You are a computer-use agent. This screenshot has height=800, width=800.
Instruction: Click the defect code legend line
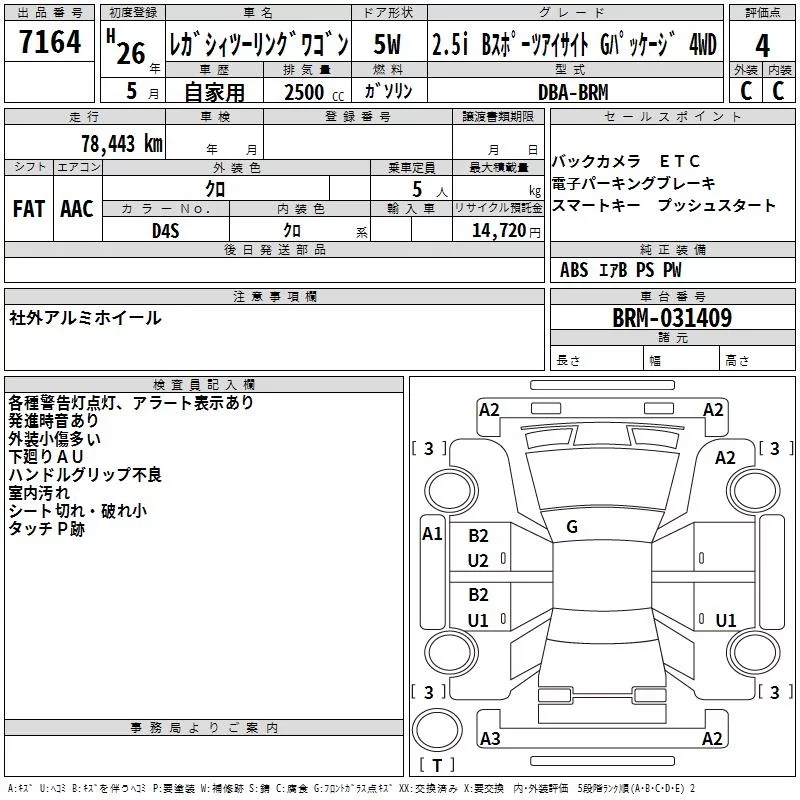(x=351, y=788)
